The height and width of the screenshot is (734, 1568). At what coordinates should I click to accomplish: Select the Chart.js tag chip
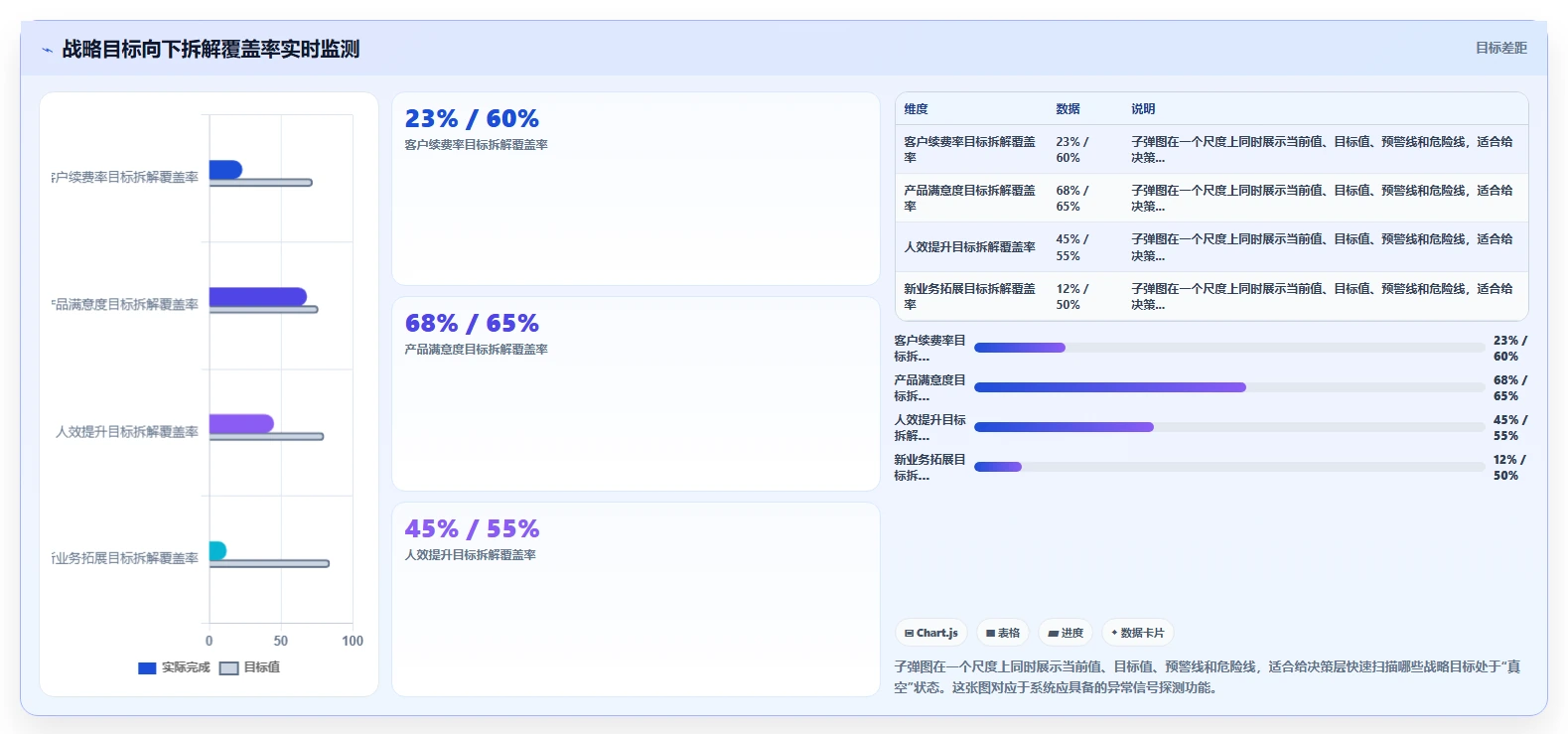pos(931,633)
